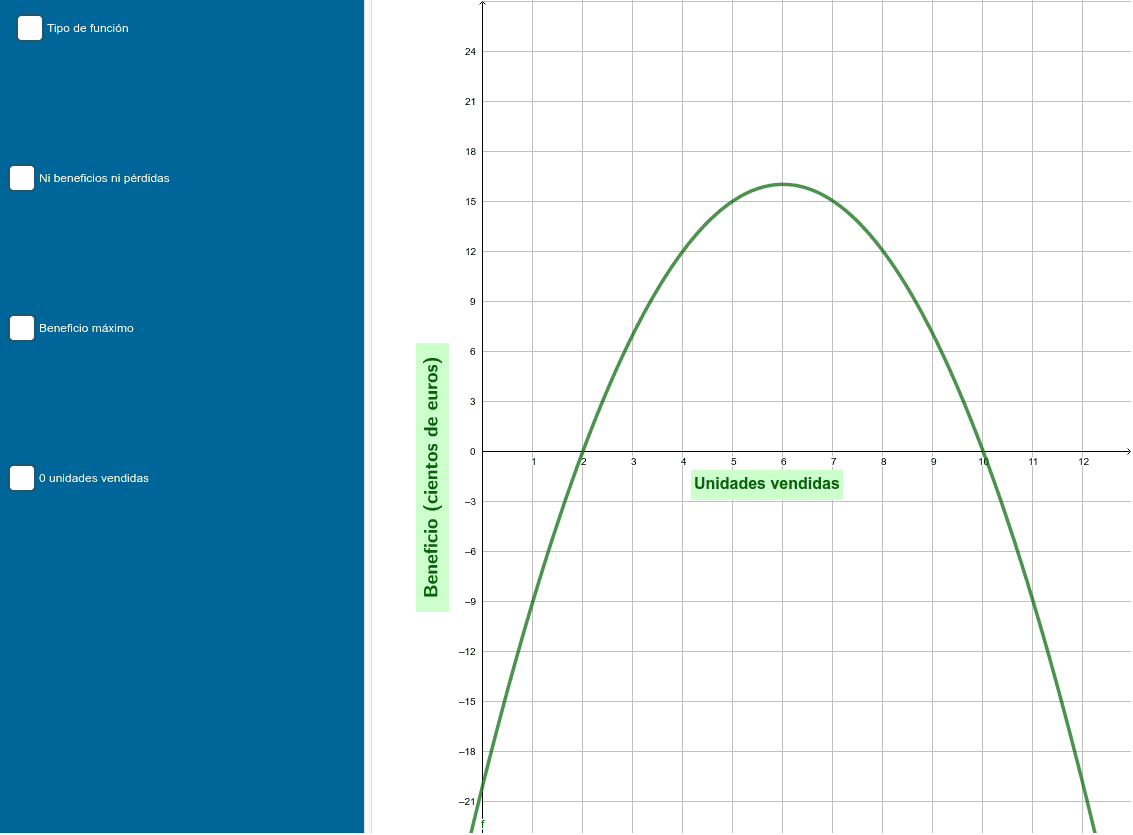Click the x-axis tick label 4
Viewport: 1133px width, 835px height.
pyautogui.click(x=684, y=462)
